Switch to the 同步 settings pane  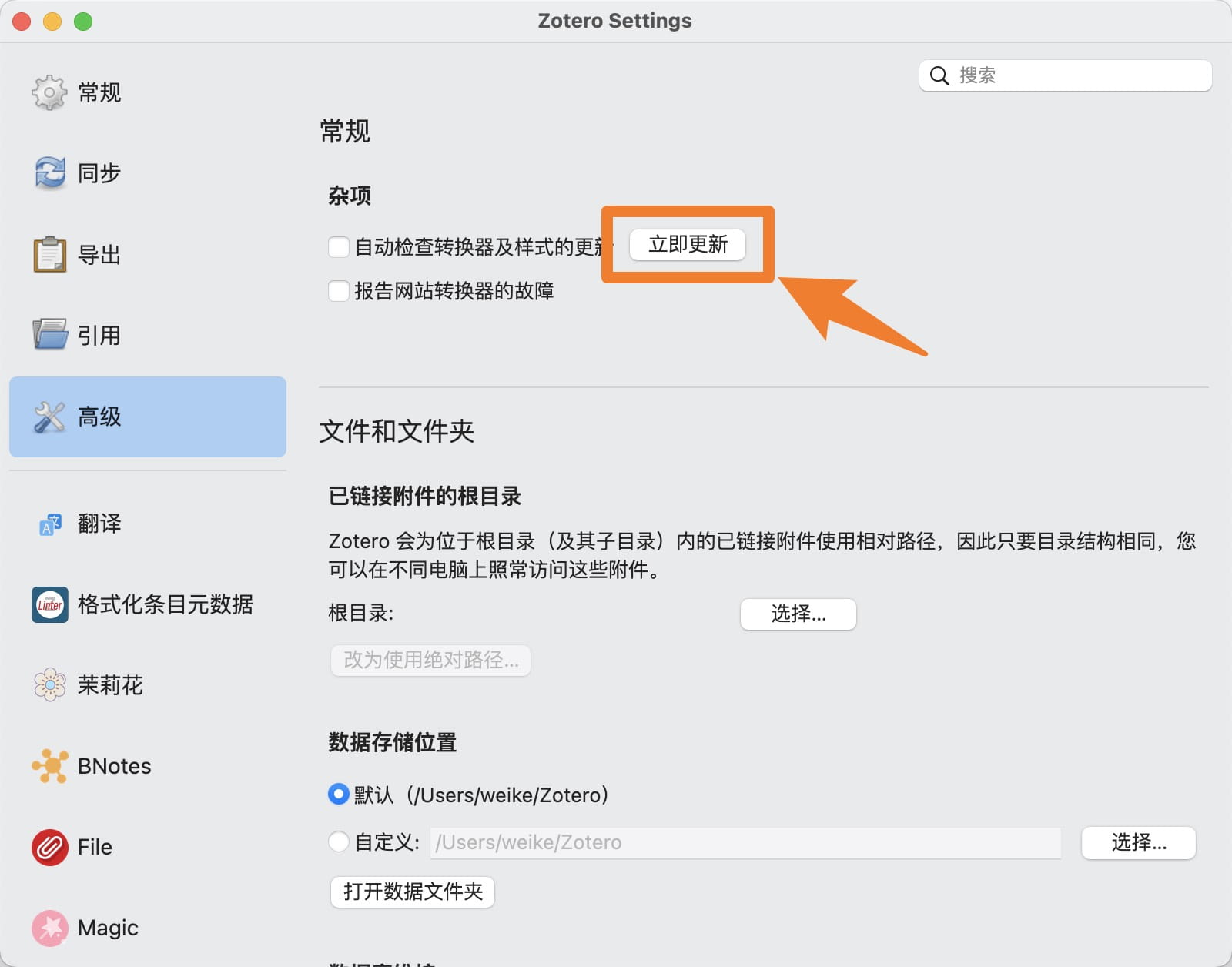(147, 172)
